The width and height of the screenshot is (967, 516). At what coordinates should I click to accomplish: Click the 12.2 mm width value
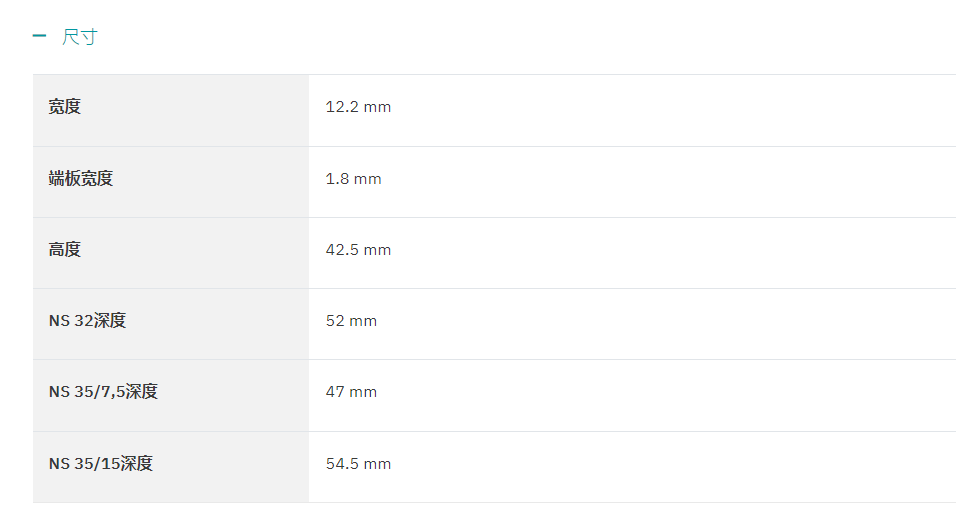pyautogui.click(x=358, y=107)
